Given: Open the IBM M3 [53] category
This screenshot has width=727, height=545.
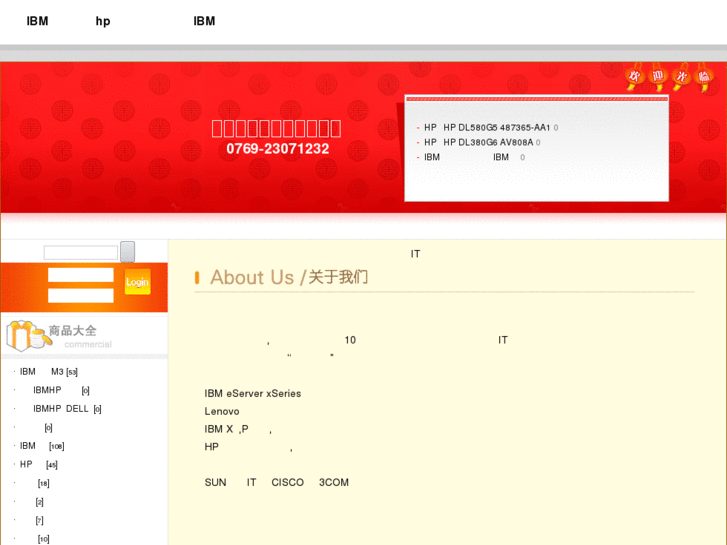Looking at the screenshot, I should 49,372.
